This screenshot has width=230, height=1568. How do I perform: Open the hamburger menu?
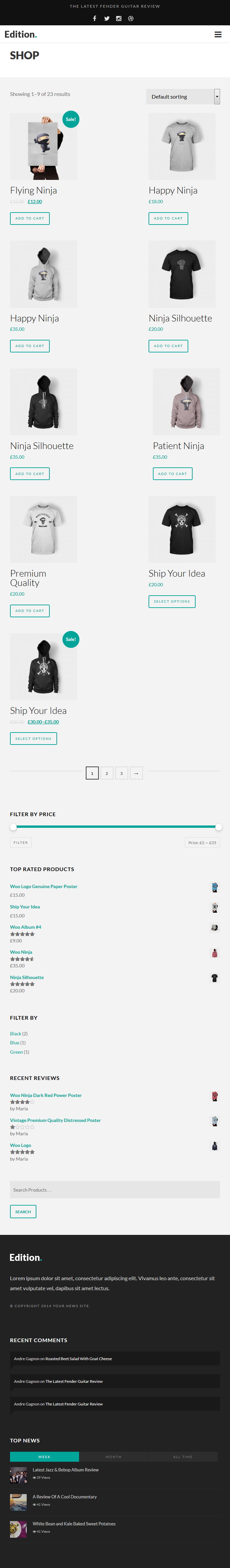[218, 35]
